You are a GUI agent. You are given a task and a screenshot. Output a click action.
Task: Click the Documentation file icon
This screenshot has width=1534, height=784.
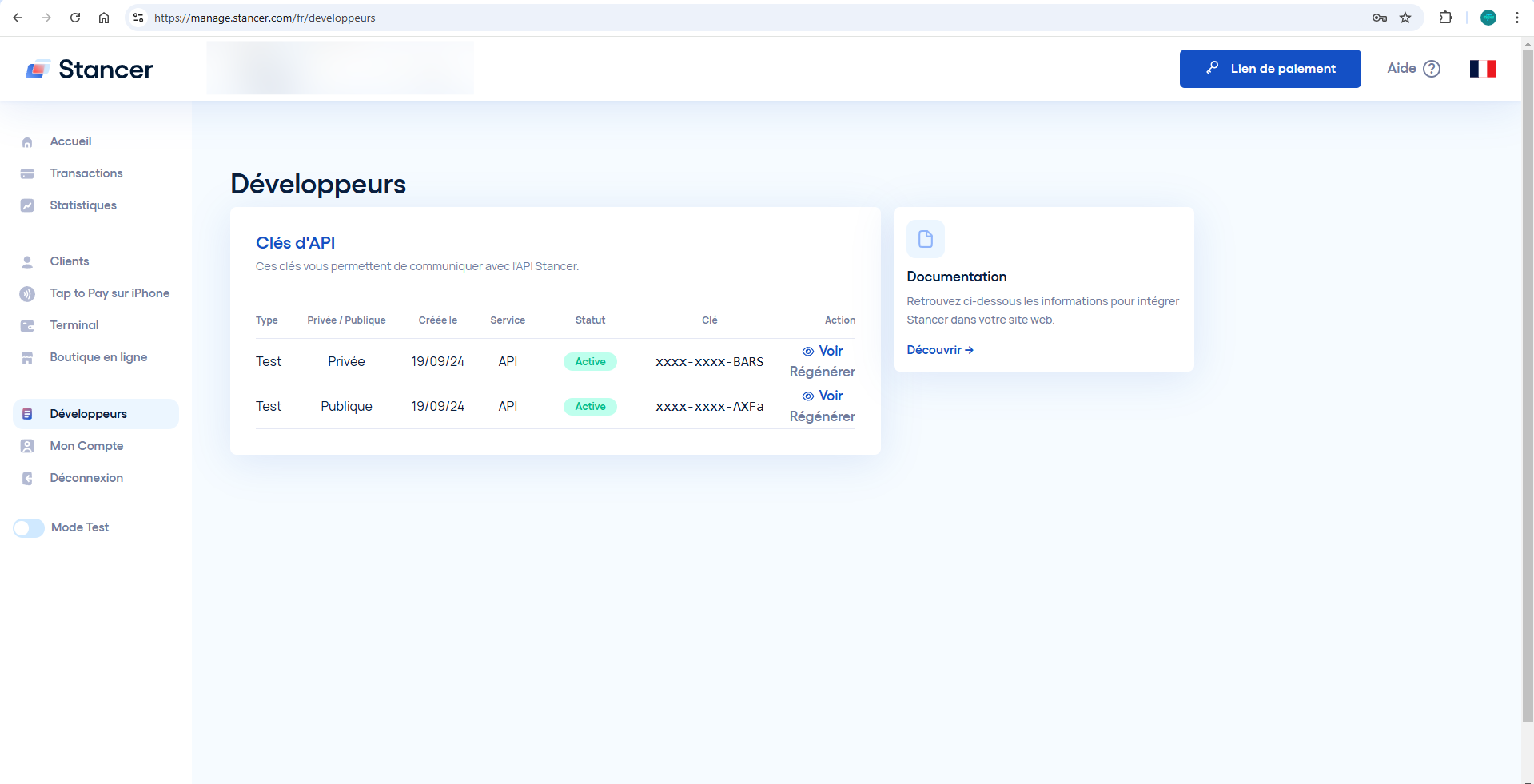pyautogui.click(x=925, y=239)
